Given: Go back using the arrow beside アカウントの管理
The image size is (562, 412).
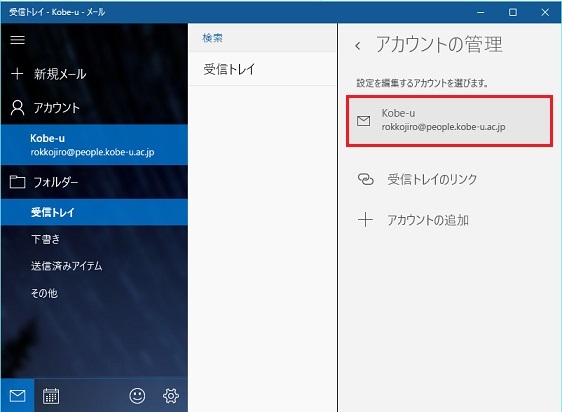Looking at the screenshot, I should pos(357,46).
